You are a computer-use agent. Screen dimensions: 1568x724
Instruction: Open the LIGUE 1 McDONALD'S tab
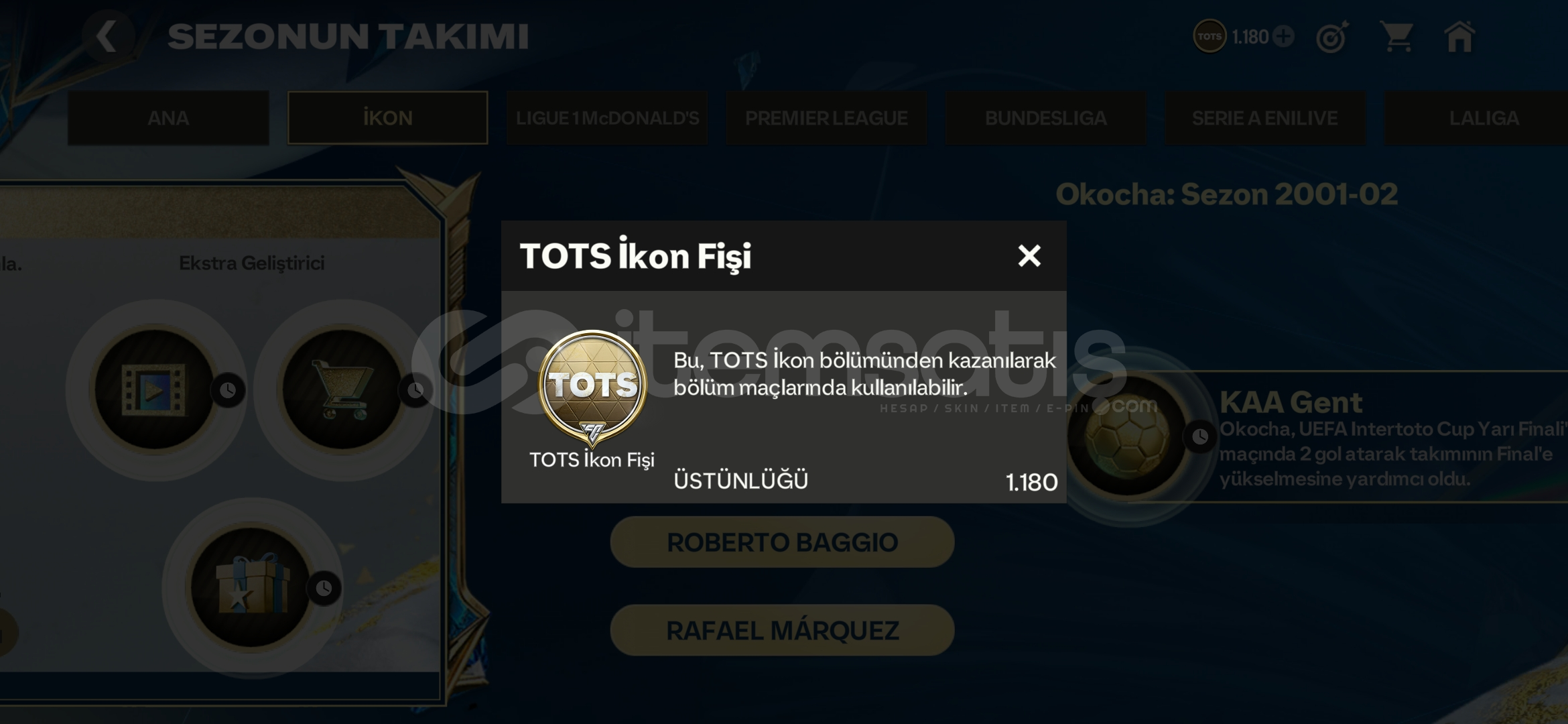(x=607, y=118)
